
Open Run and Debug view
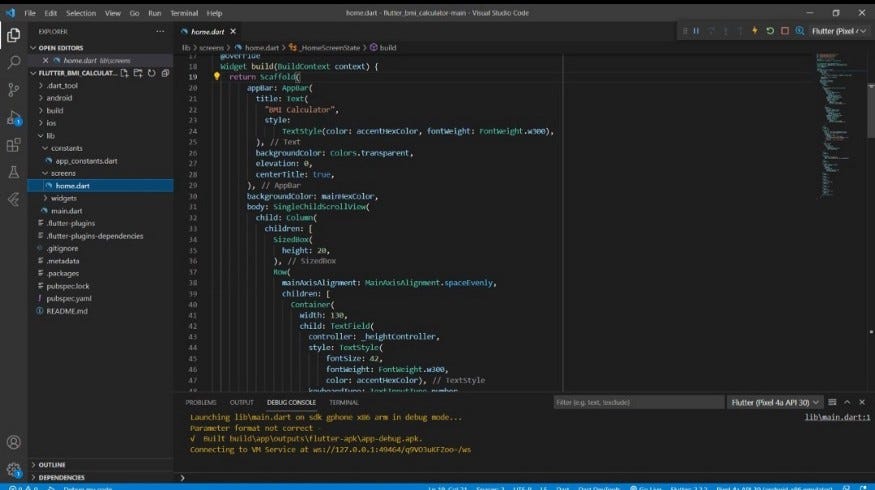13,117
